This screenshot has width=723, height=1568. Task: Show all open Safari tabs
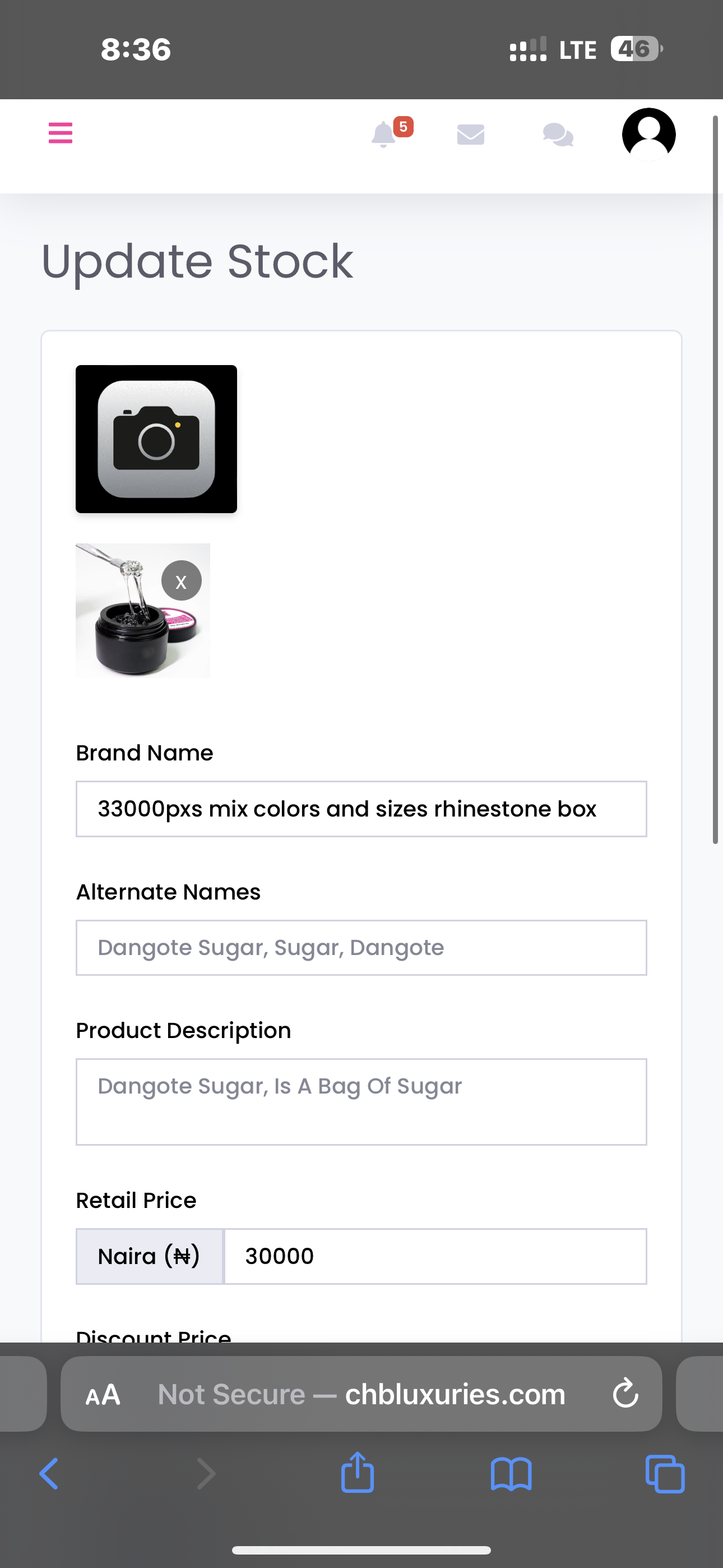[x=665, y=1474]
